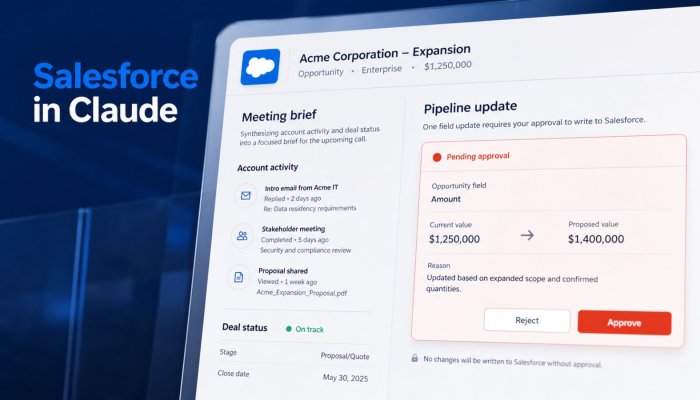Click the On track status label
This screenshot has width=700, height=400.
[x=309, y=329]
